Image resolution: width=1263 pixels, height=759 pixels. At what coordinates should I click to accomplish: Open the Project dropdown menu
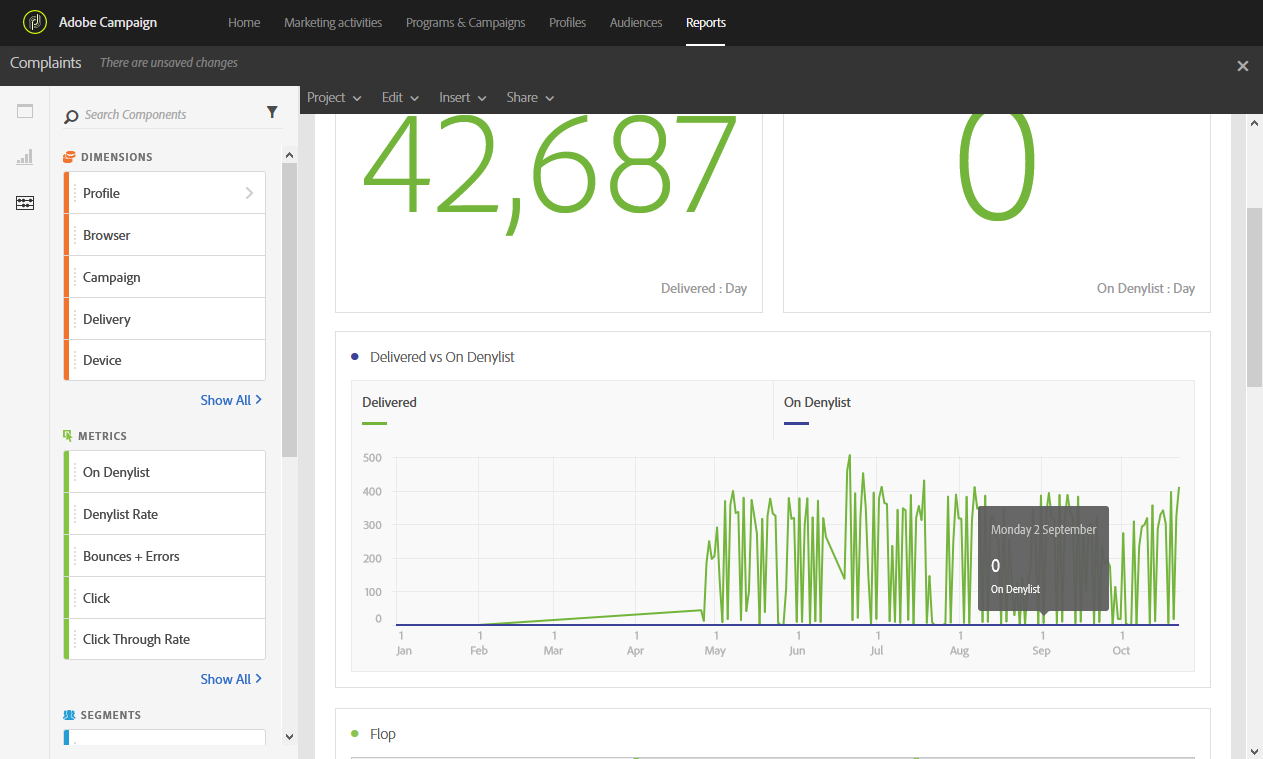[x=334, y=97]
